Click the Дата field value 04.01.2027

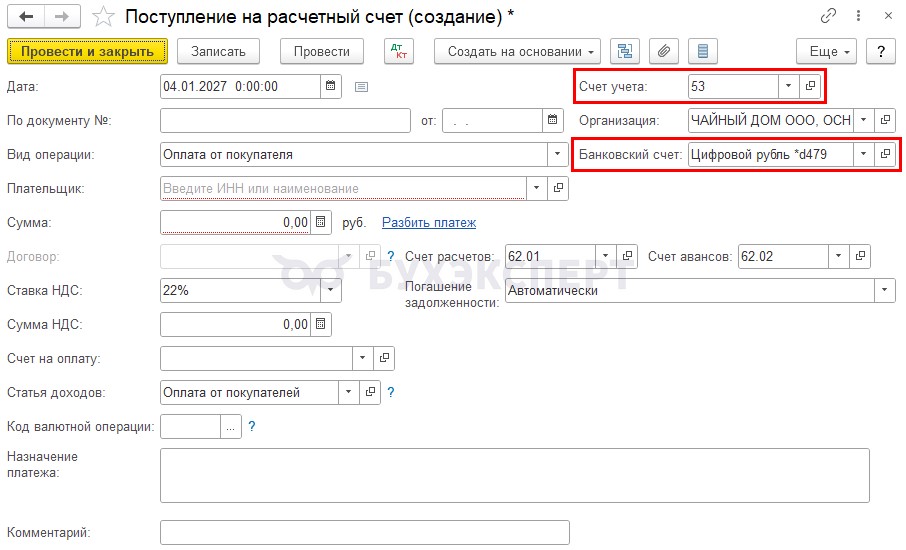click(240, 86)
